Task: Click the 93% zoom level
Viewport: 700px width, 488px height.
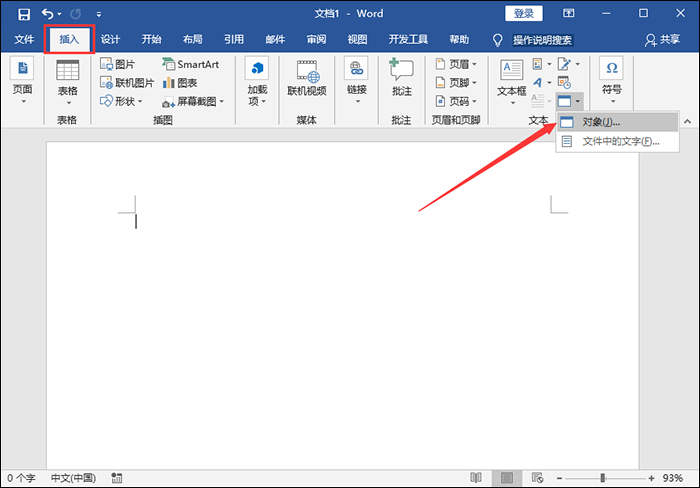Action: click(x=673, y=478)
